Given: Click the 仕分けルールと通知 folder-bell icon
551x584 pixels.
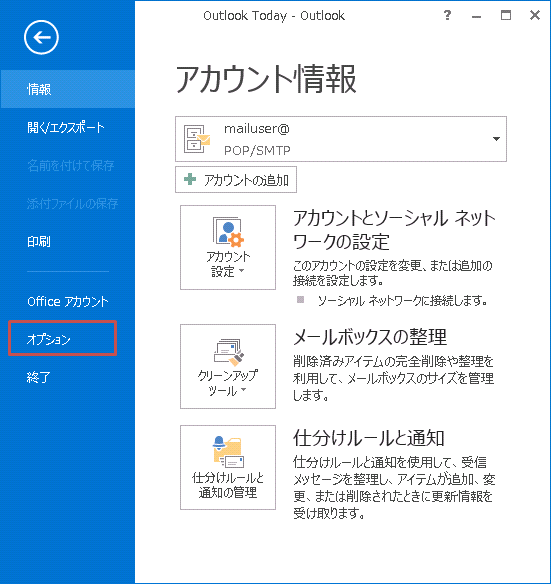Looking at the screenshot, I should (228, 452).
